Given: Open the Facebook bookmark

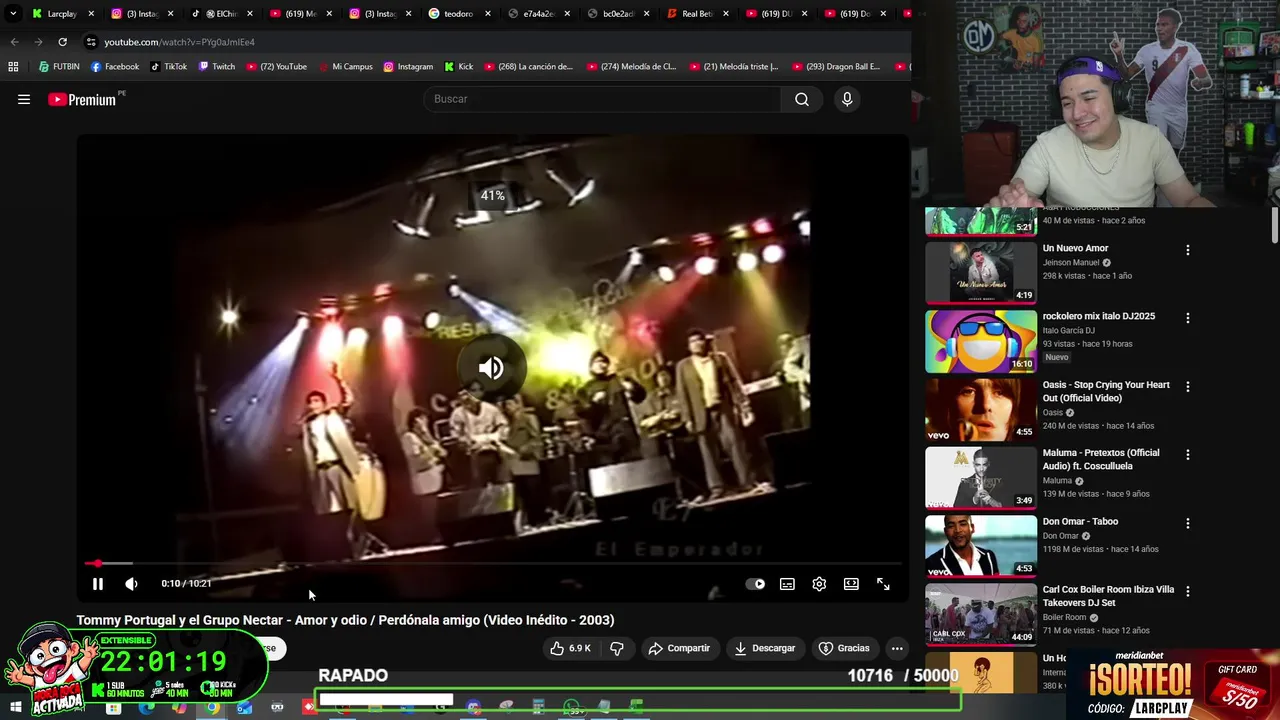Looking at the screenshot, I should point(115,67).
